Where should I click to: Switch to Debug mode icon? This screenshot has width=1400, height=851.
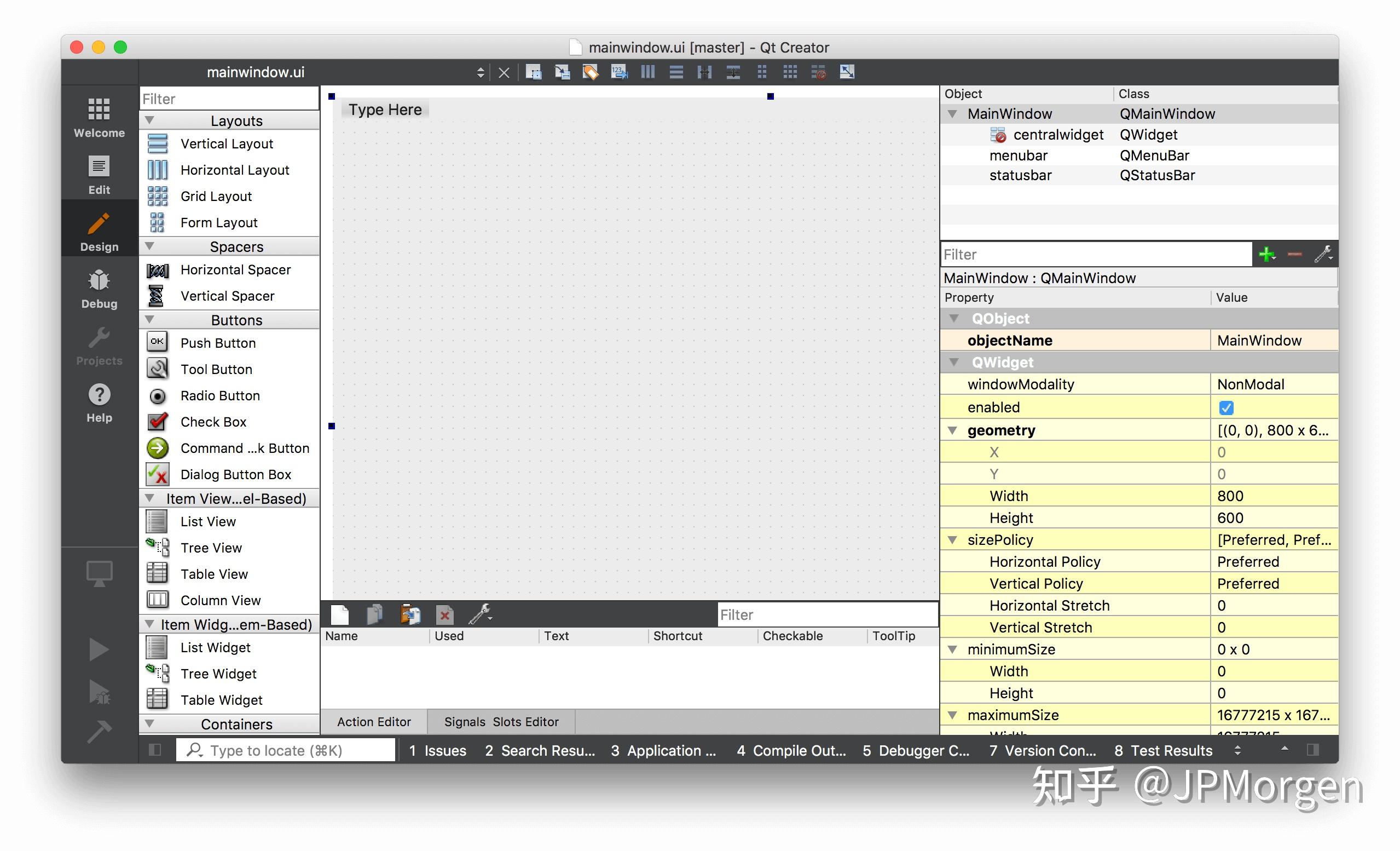tap(99, 287)
